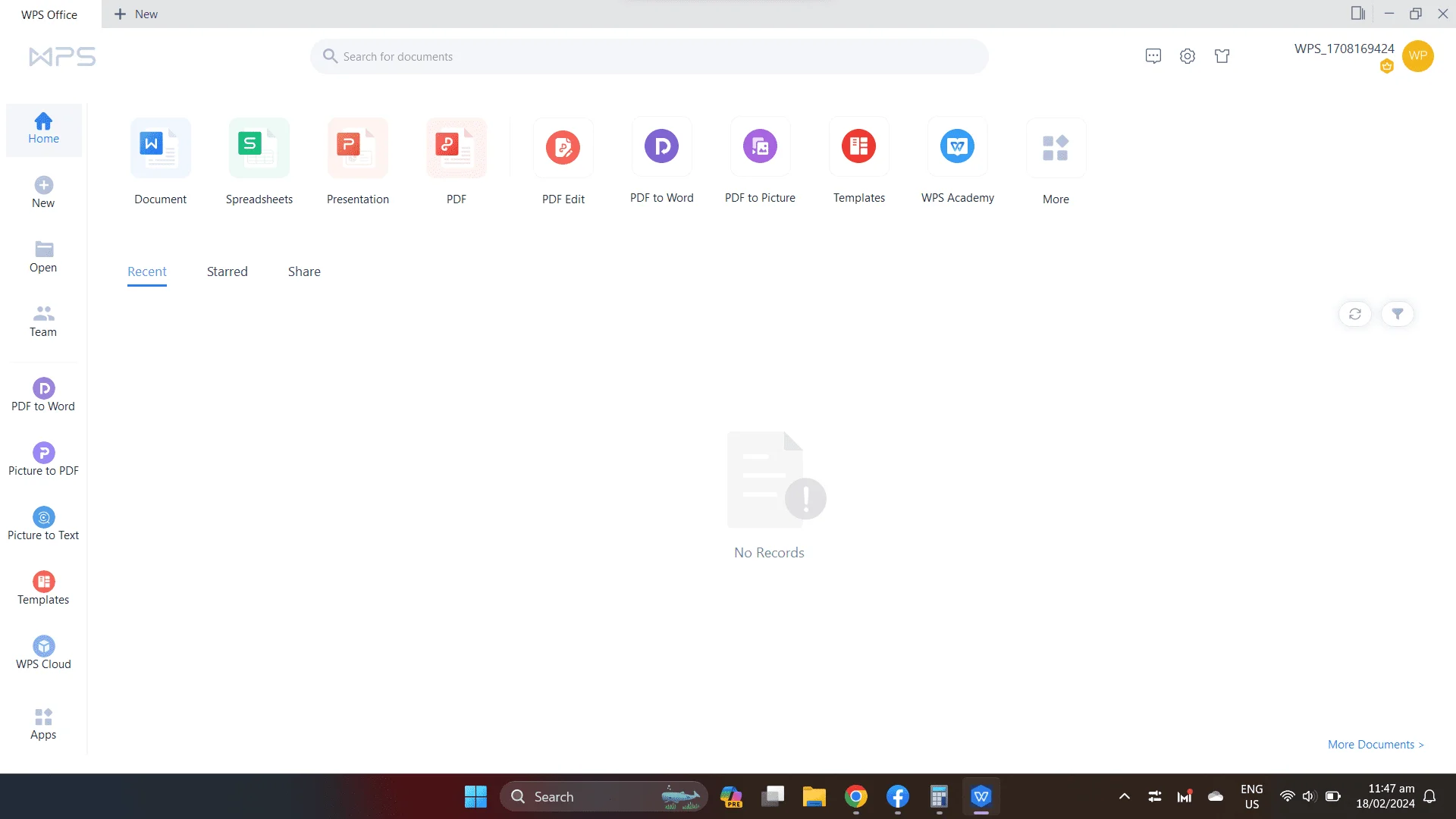Open the document filter options

tap(1398, 314)
